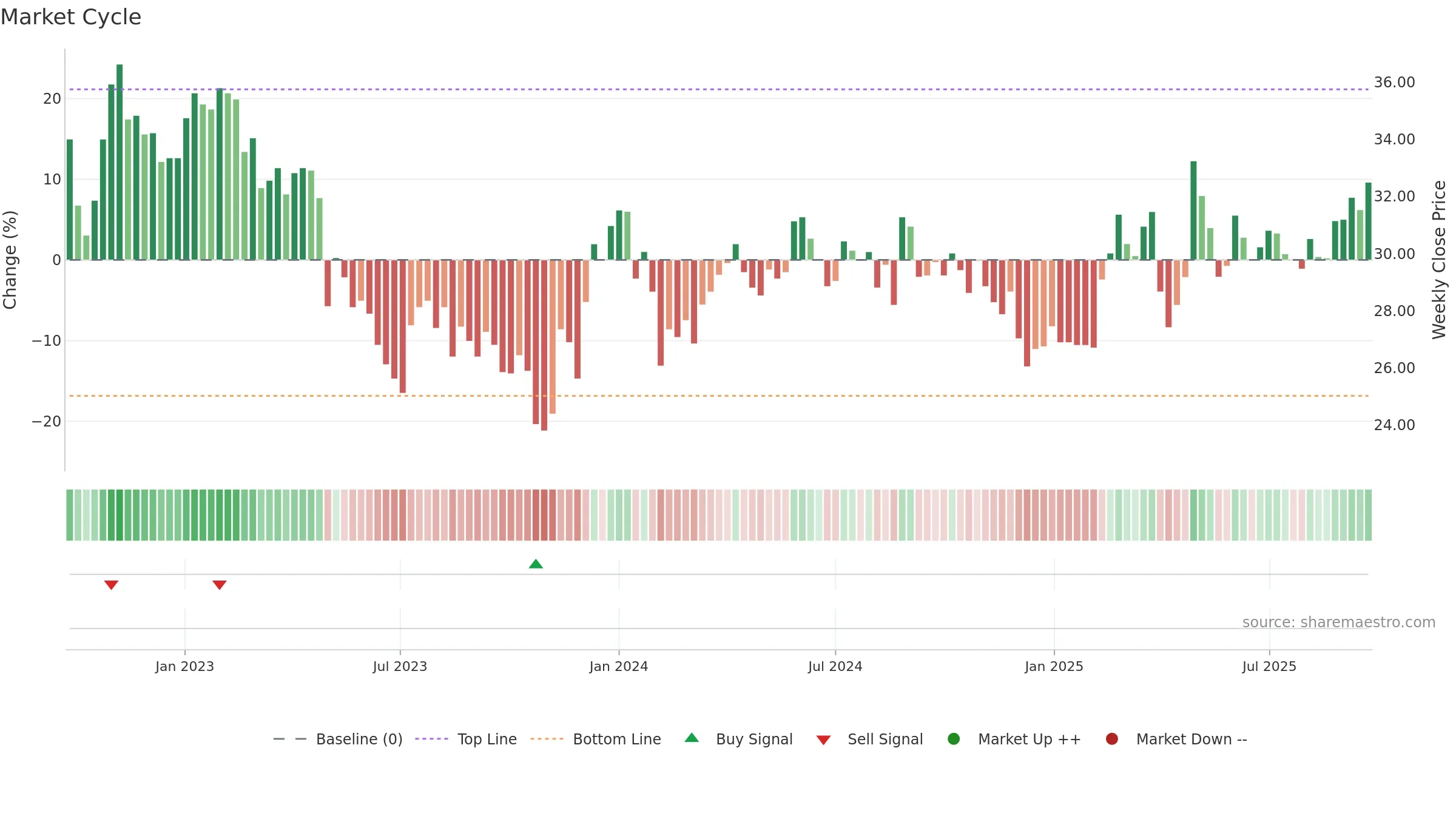Click the green buy signal triangle marker

(x=536, y=564)
